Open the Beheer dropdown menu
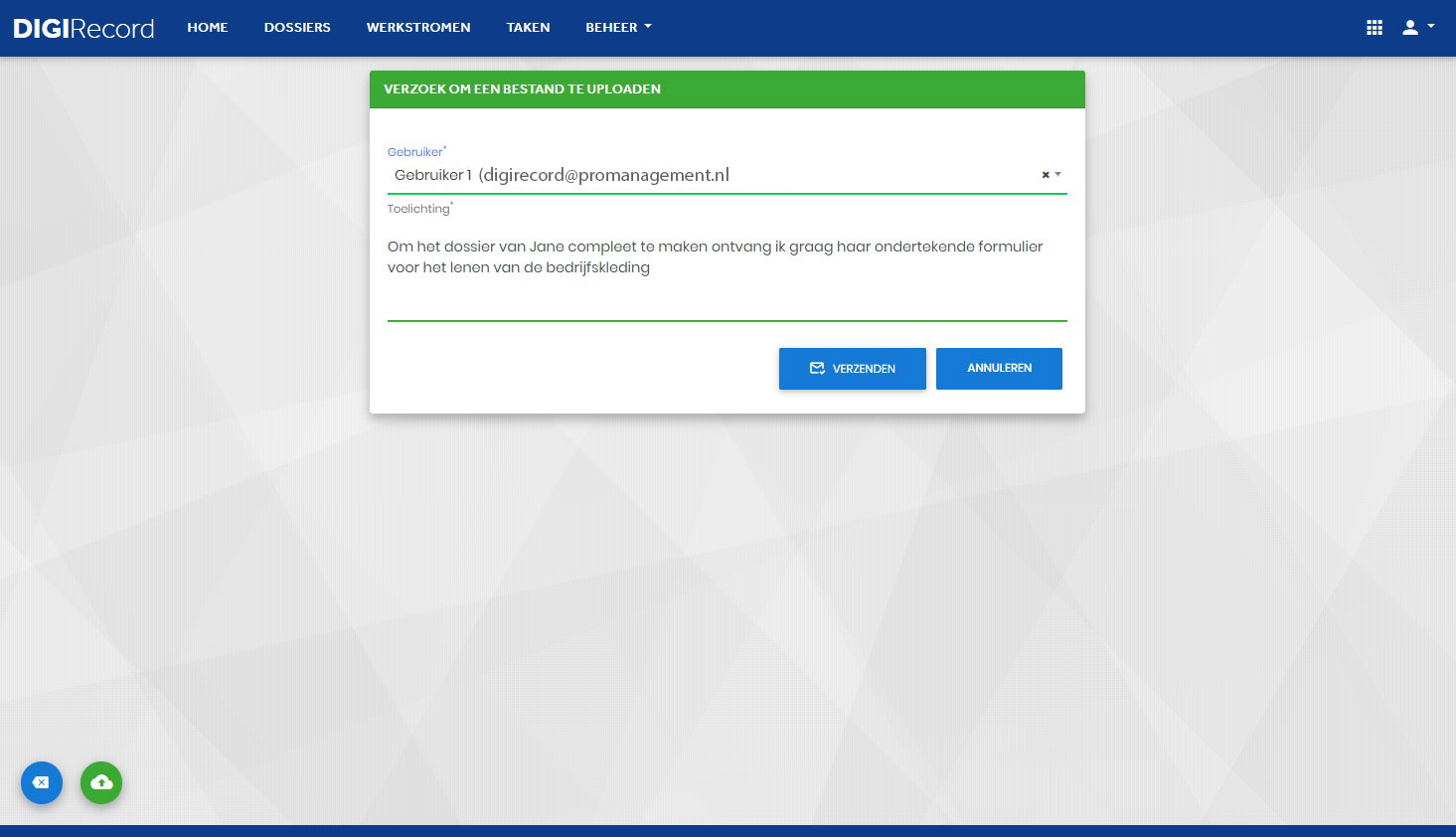 pos(618,28)
